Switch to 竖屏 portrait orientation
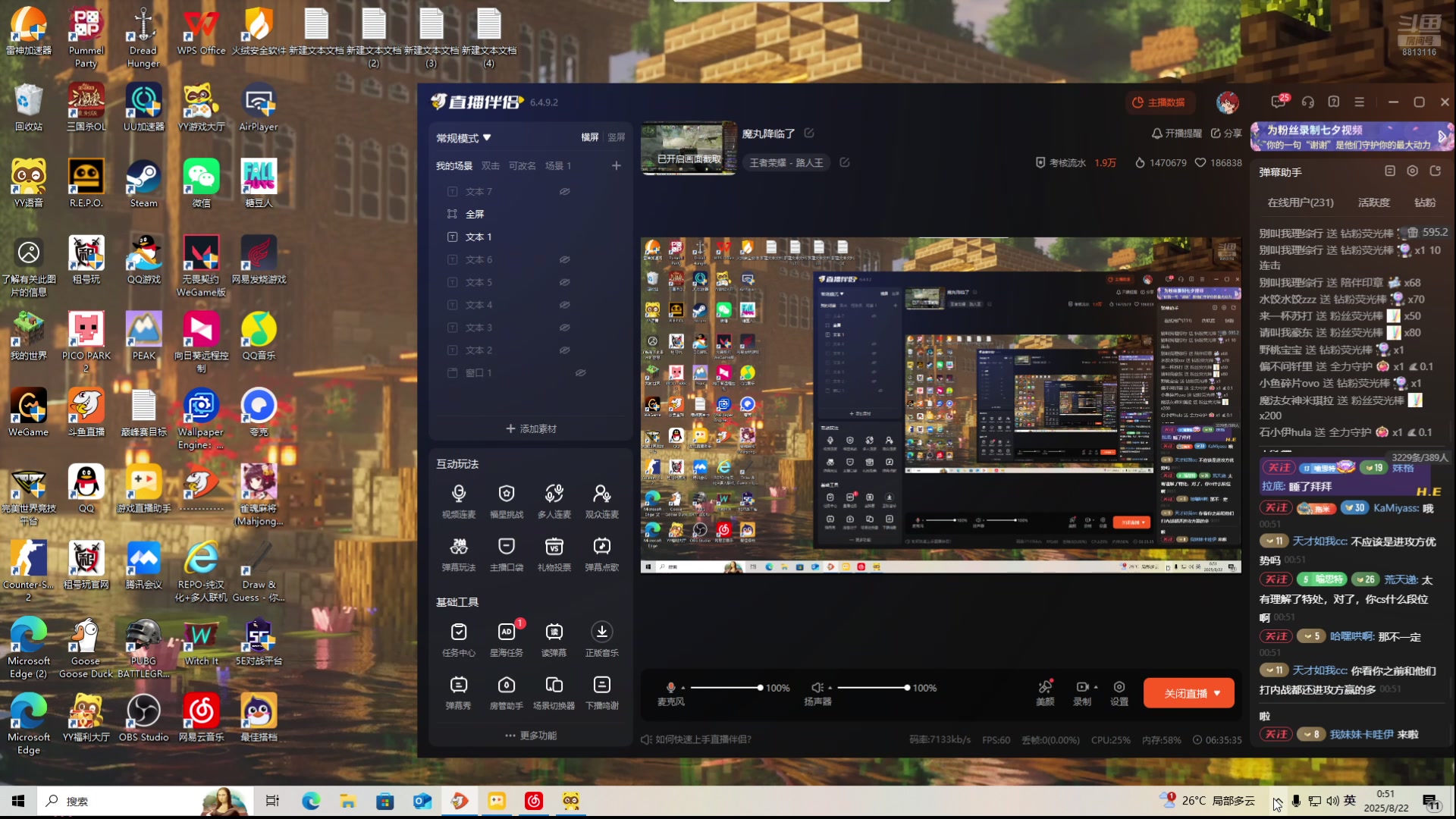 617,137
